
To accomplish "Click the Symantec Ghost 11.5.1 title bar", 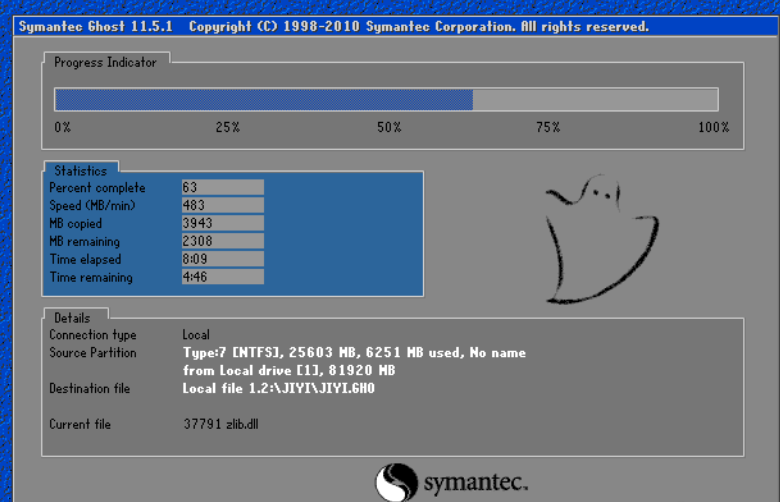I will tap(396, 26).
